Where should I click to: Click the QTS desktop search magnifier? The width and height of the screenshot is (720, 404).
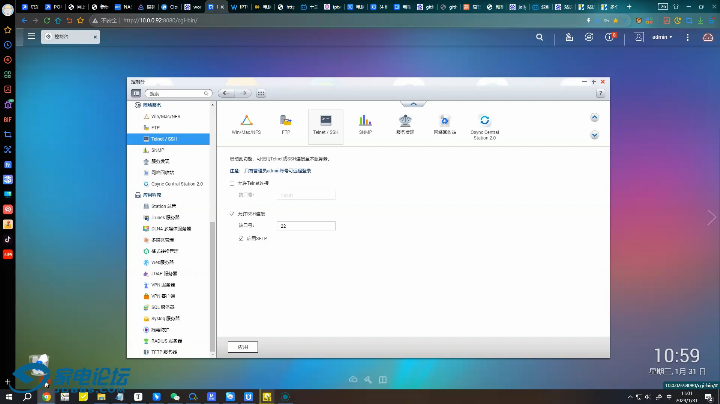tap(540, 37)
